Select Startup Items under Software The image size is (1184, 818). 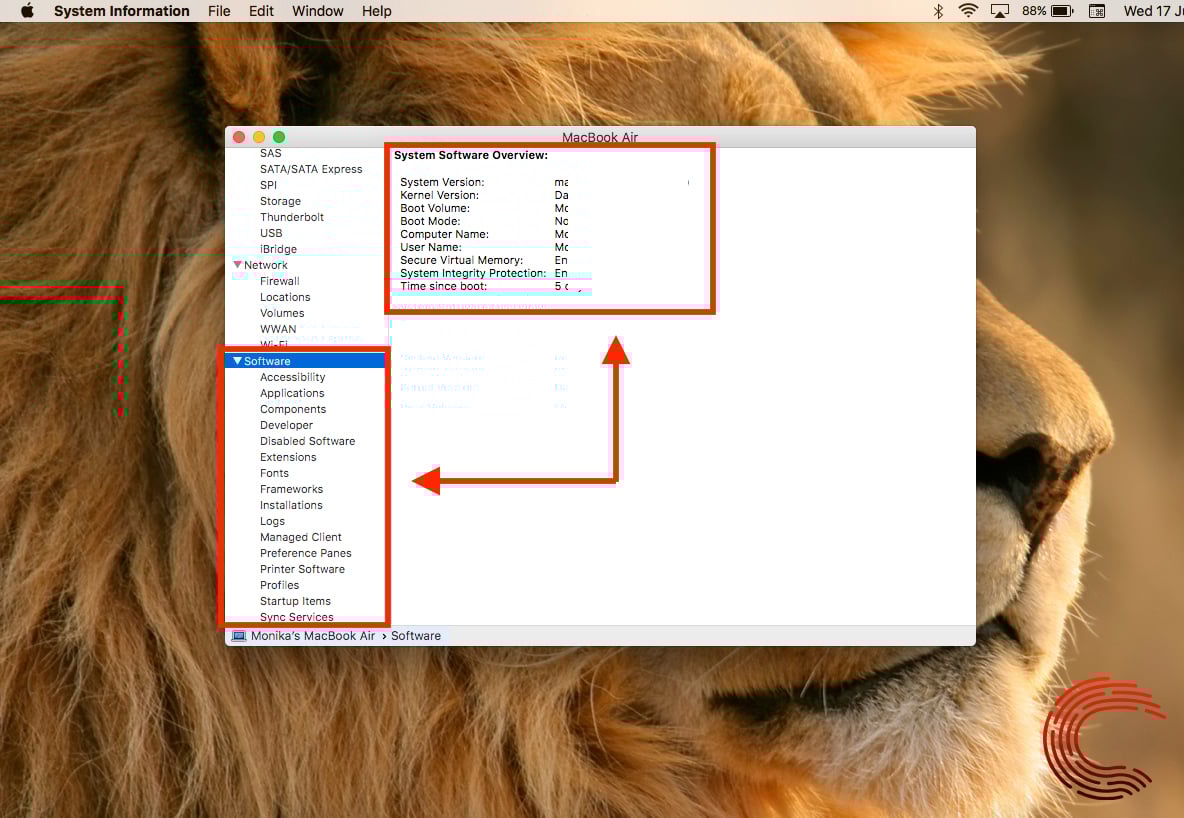point(295,601)
